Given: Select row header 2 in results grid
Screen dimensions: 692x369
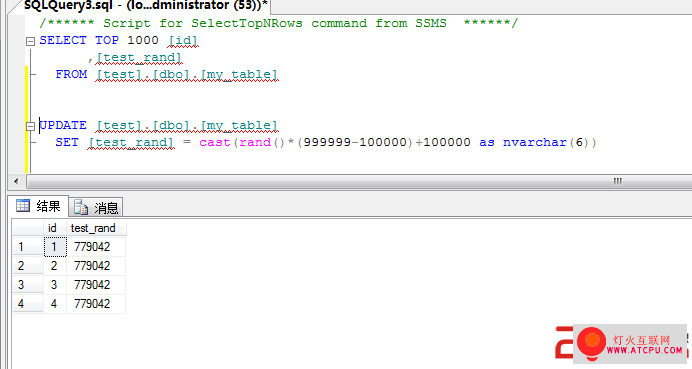Looking at the screenshot, I should (x=28, y=266).
